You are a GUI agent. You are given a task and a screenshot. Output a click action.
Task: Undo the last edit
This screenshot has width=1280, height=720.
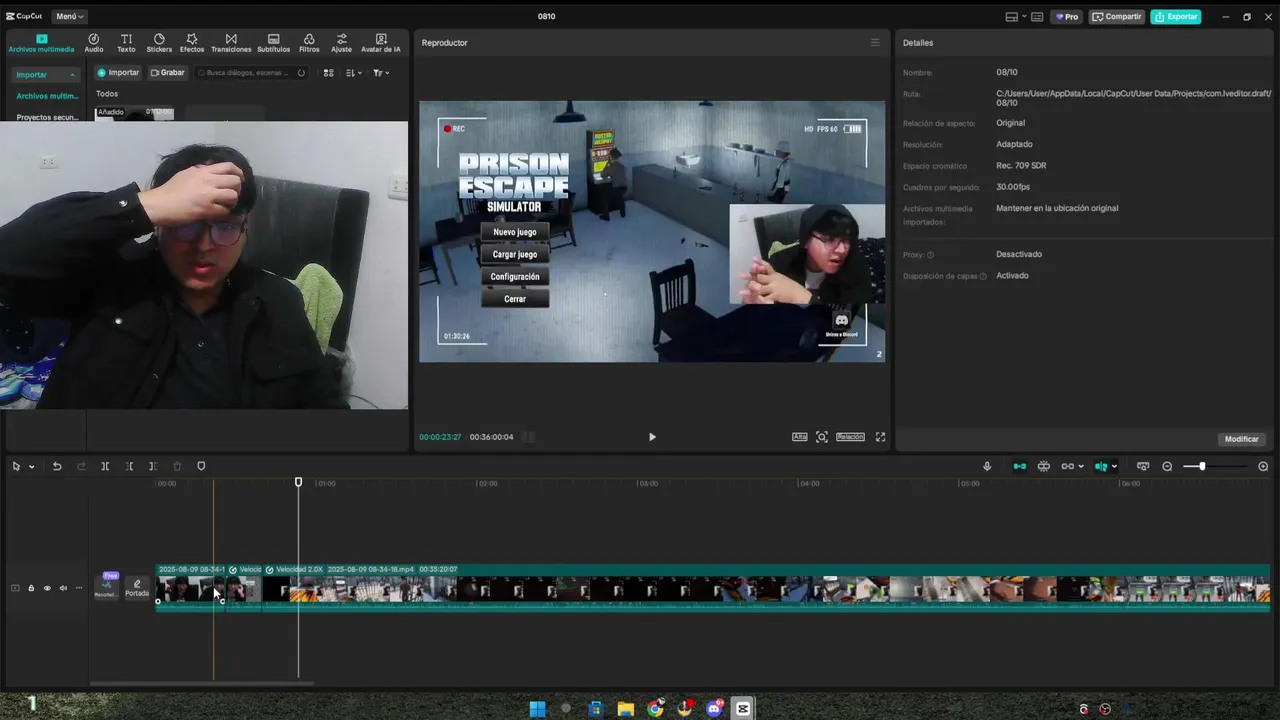pos(57,467)
